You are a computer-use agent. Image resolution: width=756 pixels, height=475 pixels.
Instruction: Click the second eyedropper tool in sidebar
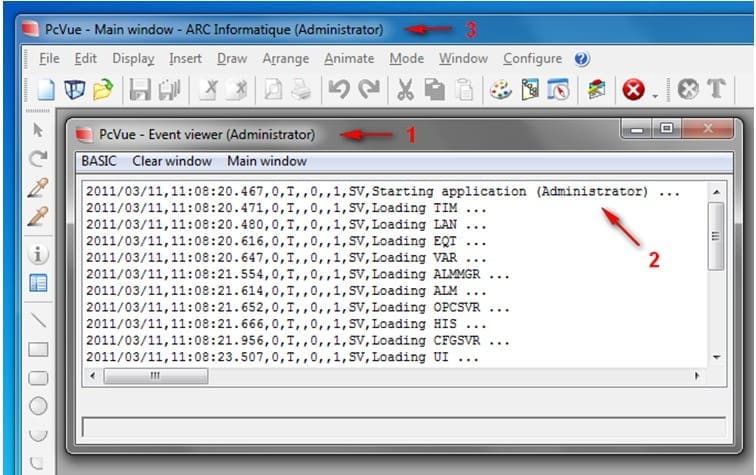point(38,216)
